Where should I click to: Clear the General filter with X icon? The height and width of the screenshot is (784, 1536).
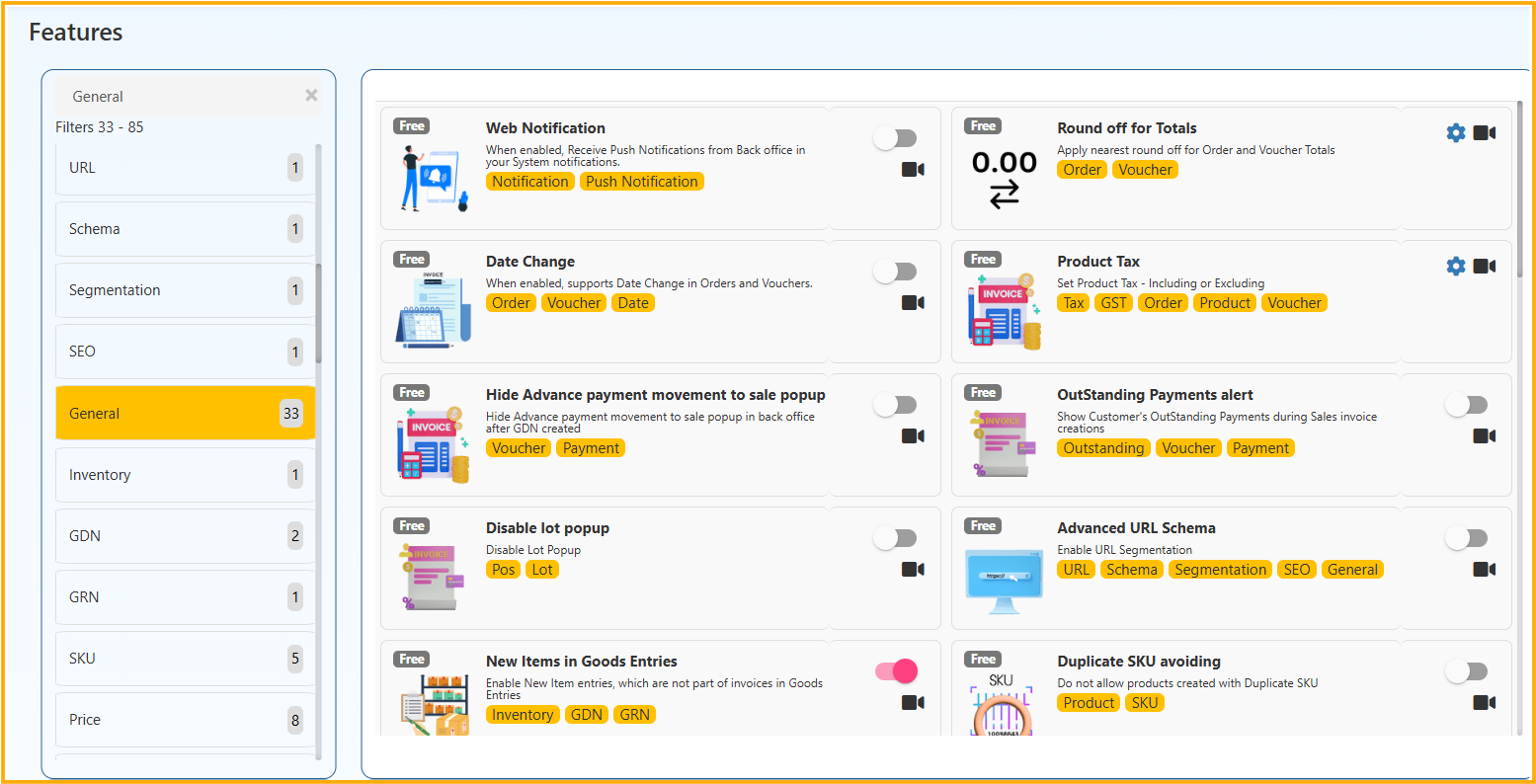click(311, 96)
